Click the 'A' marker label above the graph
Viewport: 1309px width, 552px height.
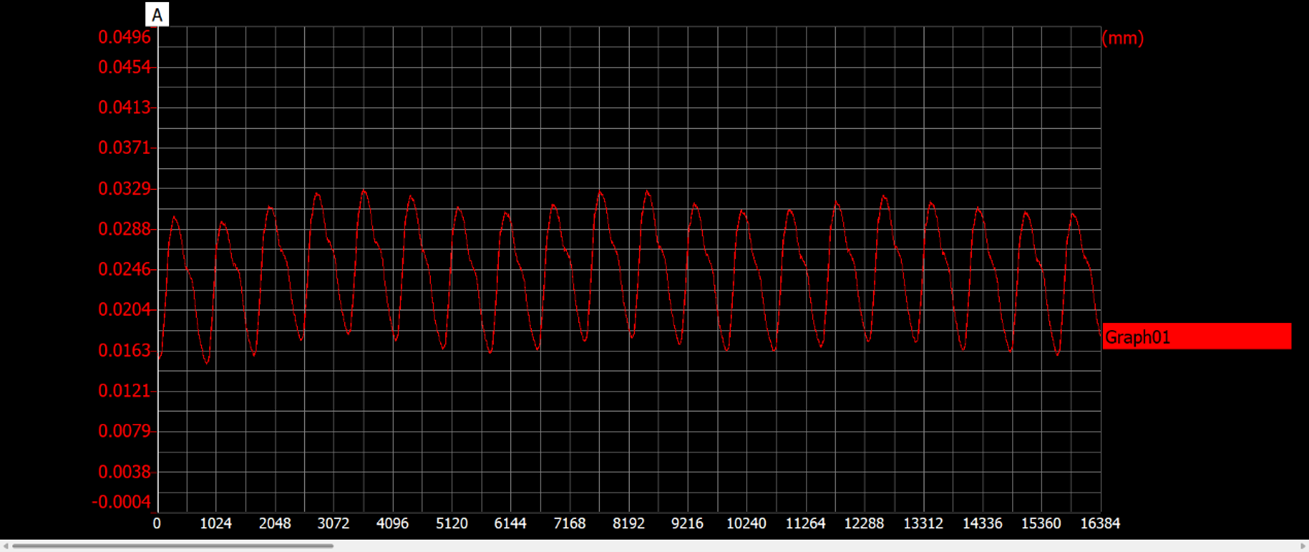[x=157, y=15]
